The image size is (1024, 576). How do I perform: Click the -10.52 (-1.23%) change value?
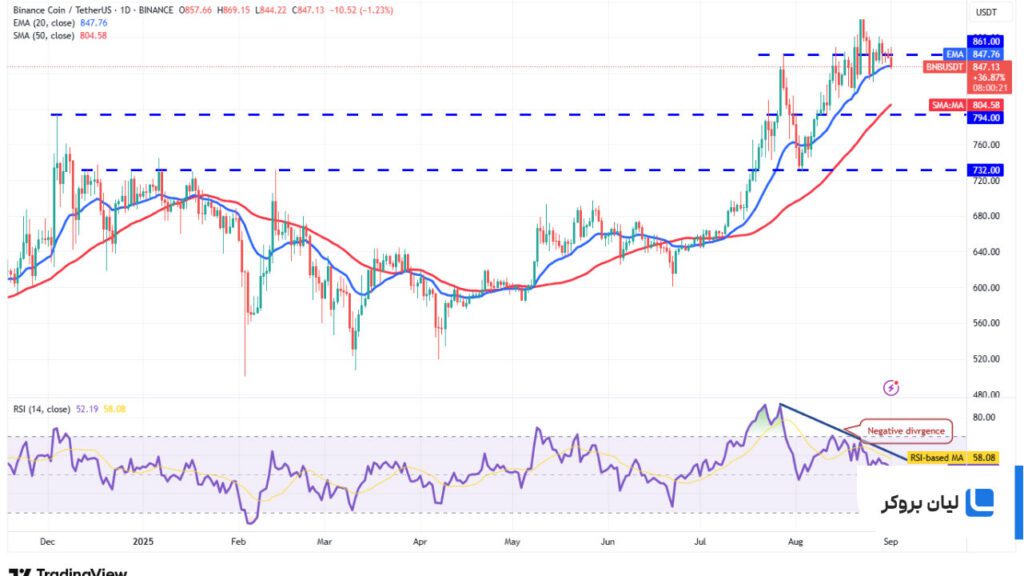363,10
